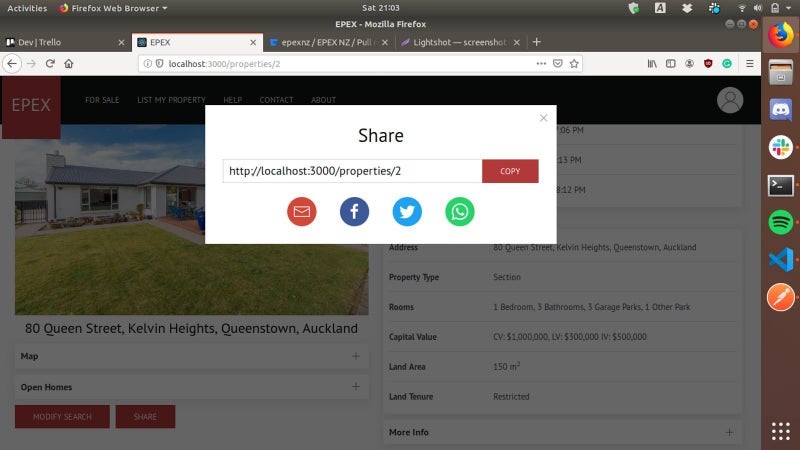Open the user profile avatar
The height and width of the screenshot is (450, 800).
click(730, 100)
